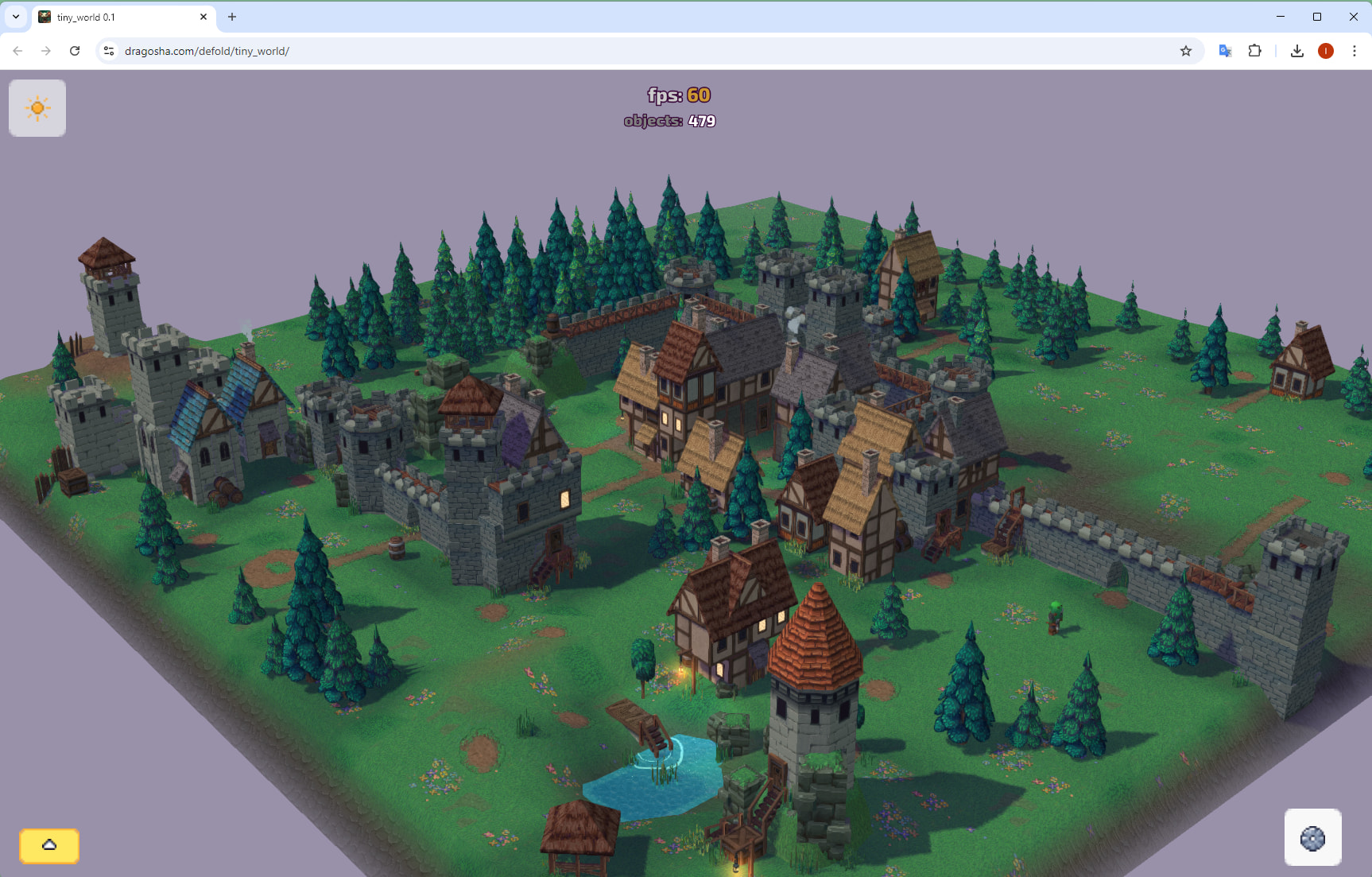Viewport: 1372px width, 877px height.
Task: Bookmark this page with the star
Action: [1185, 51]
